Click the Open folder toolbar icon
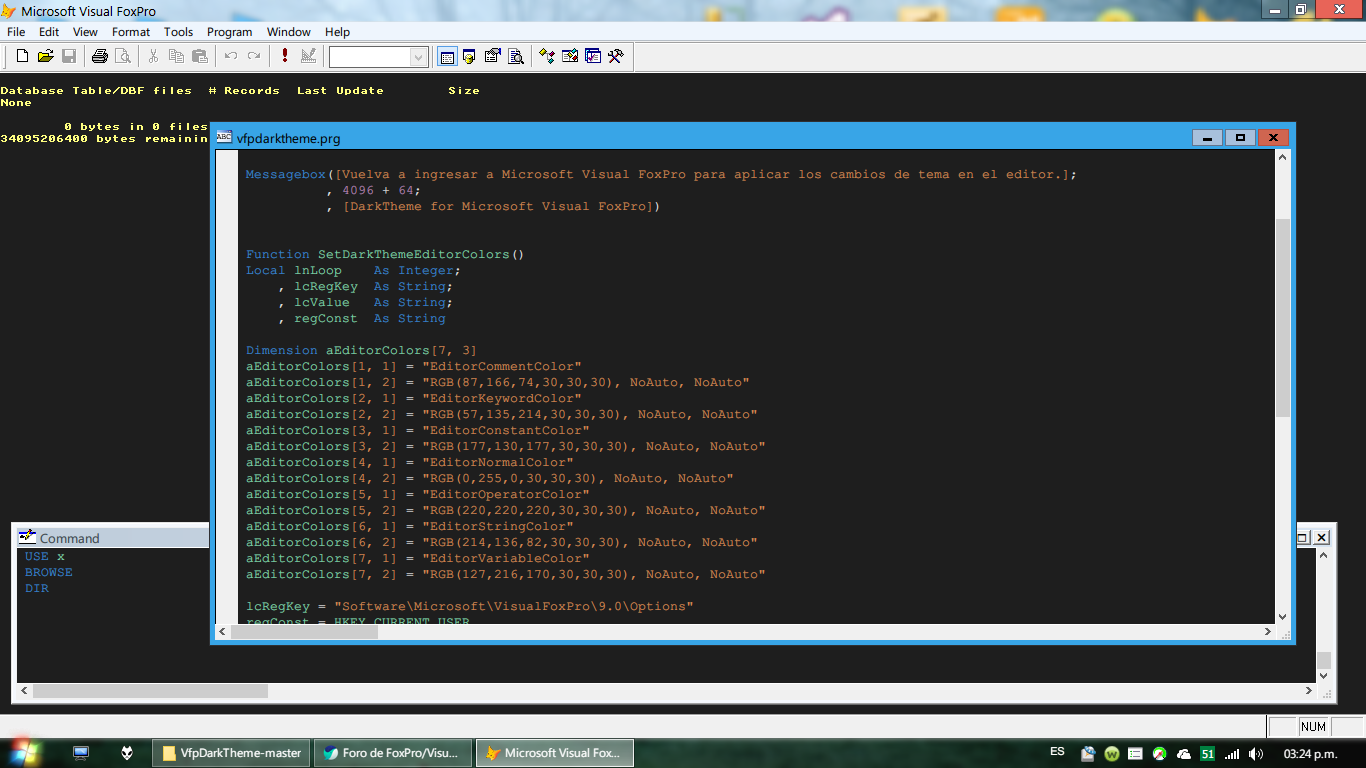Viewport: 1366px width, 768px height. click(46, 57)
